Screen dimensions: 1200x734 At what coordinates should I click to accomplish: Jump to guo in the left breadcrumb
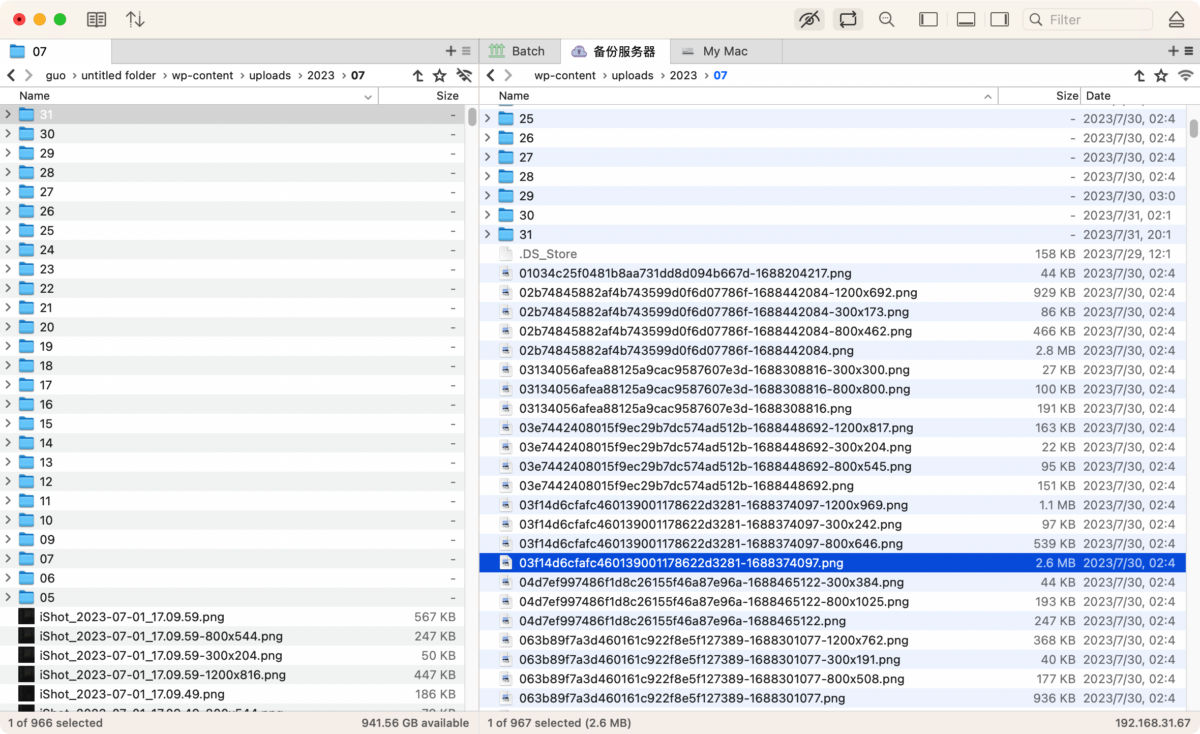pos(55,75)
